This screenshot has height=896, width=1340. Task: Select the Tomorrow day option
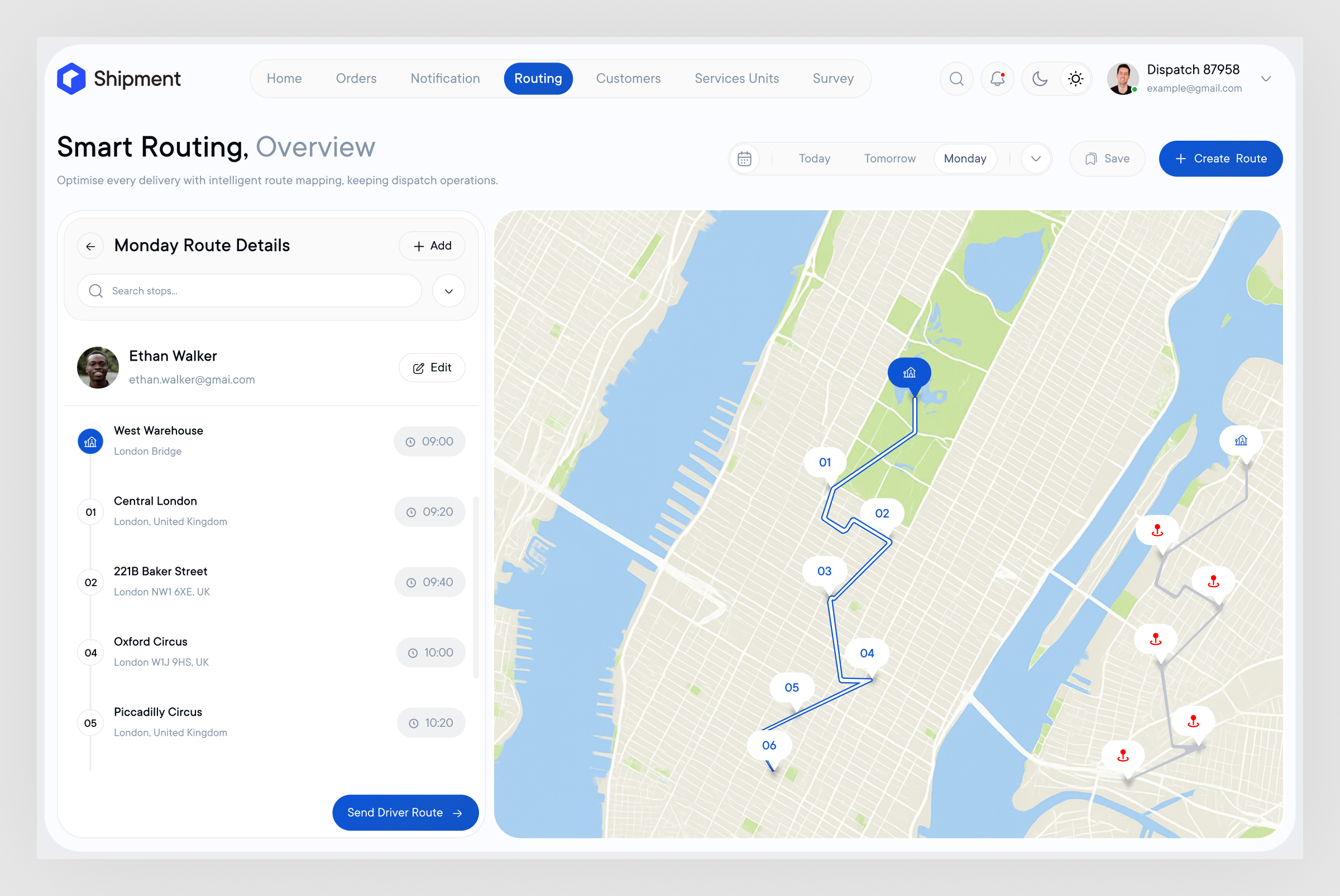[889, 159]
